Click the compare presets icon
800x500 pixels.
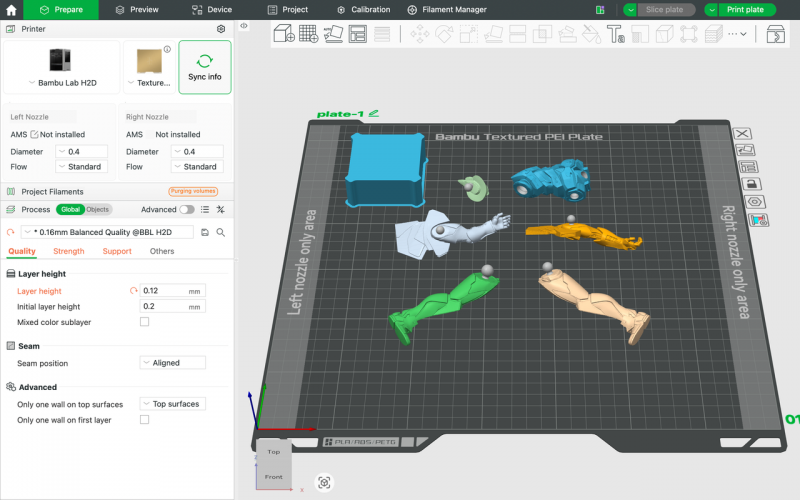pos(220,209)
